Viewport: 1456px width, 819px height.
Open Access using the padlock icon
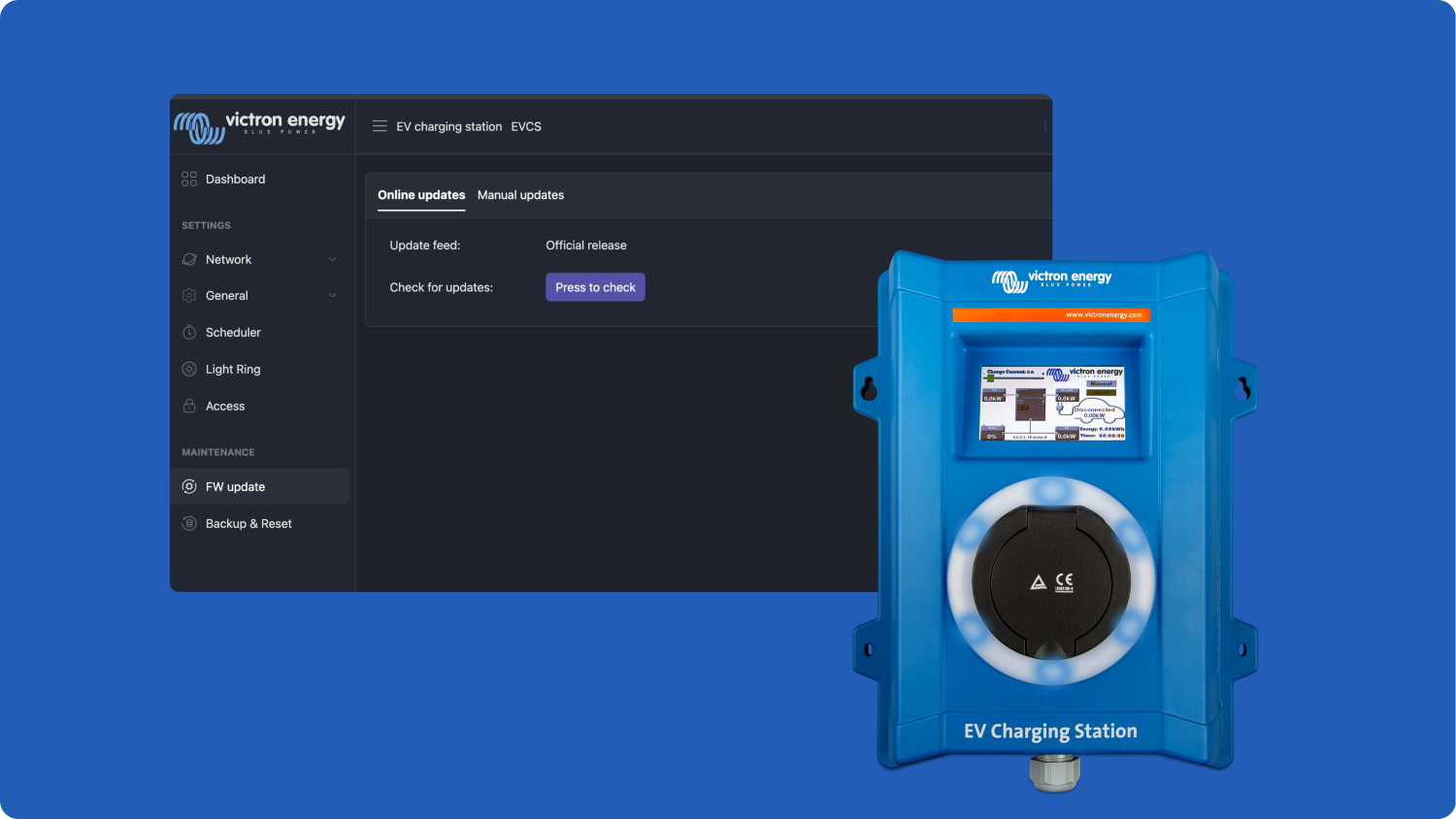click(x=189, y=407)
